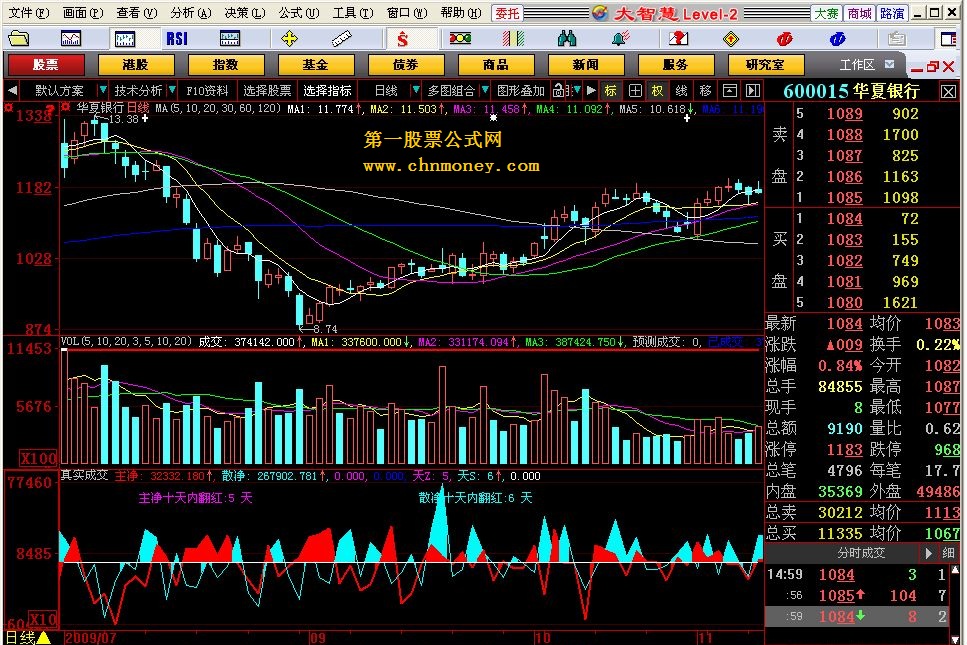
Task: Click the collapse panel box icon
Action: point(730,91)
